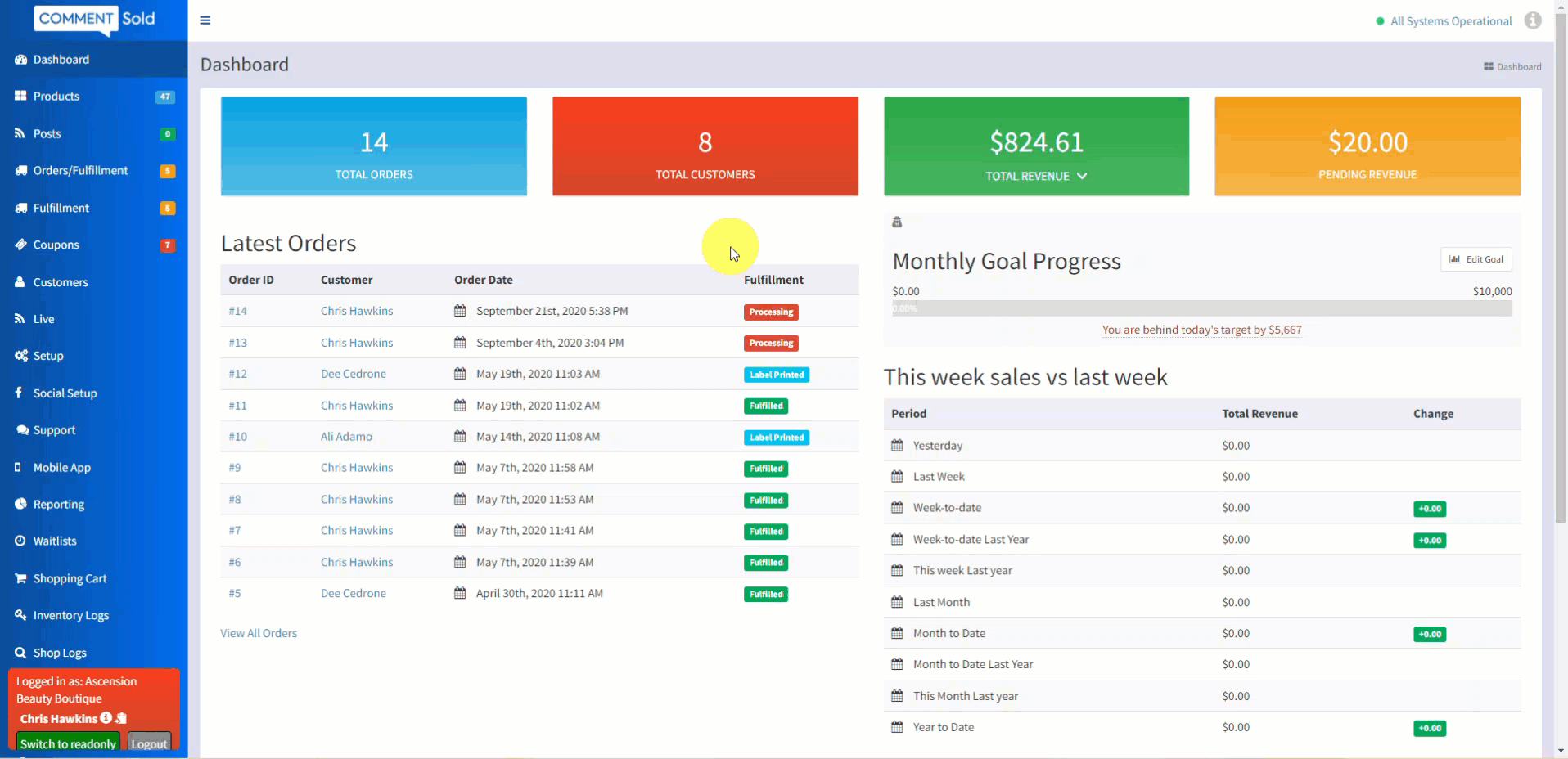
Task: Click the calendar icon beside Yesterday period
Action: [x=897, y=446]
